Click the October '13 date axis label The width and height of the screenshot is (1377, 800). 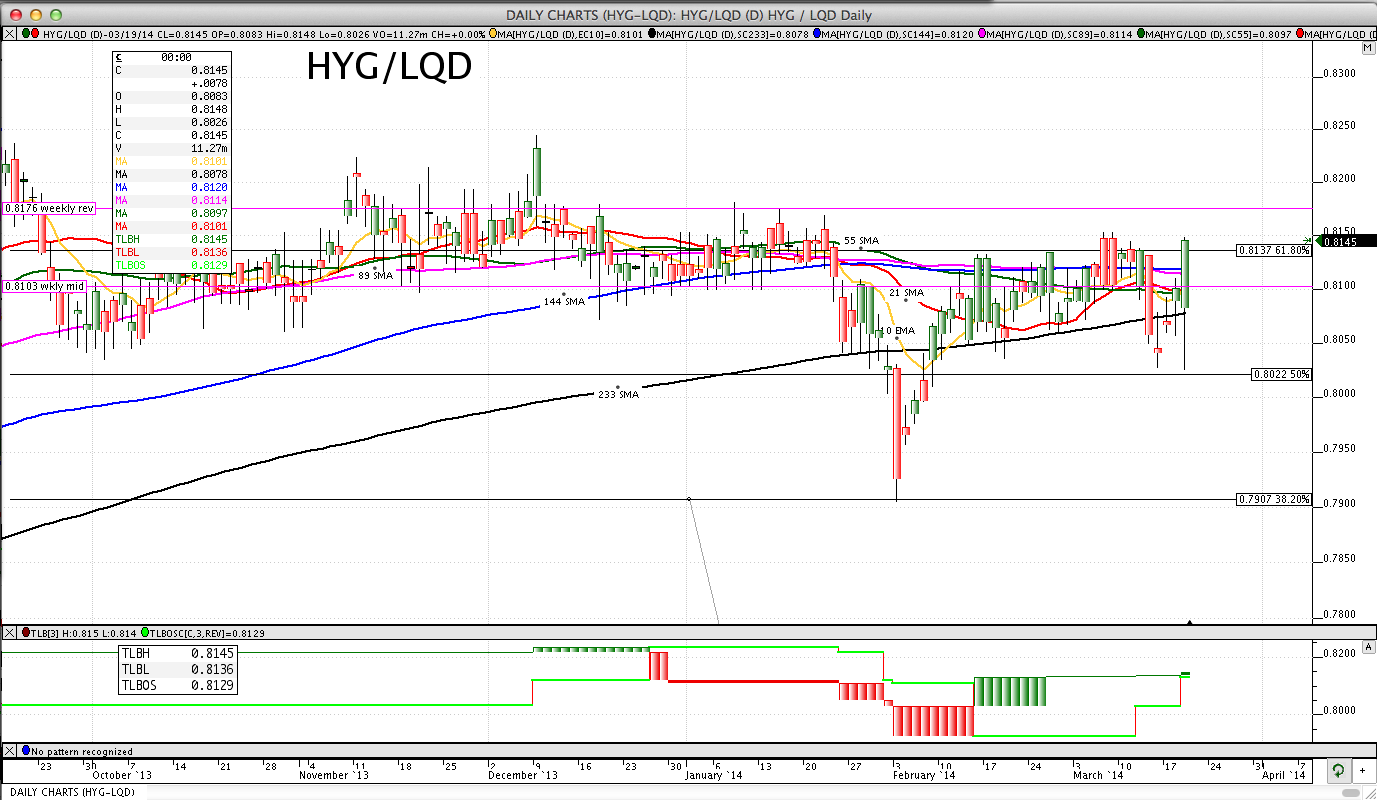(x=122, y=775)
